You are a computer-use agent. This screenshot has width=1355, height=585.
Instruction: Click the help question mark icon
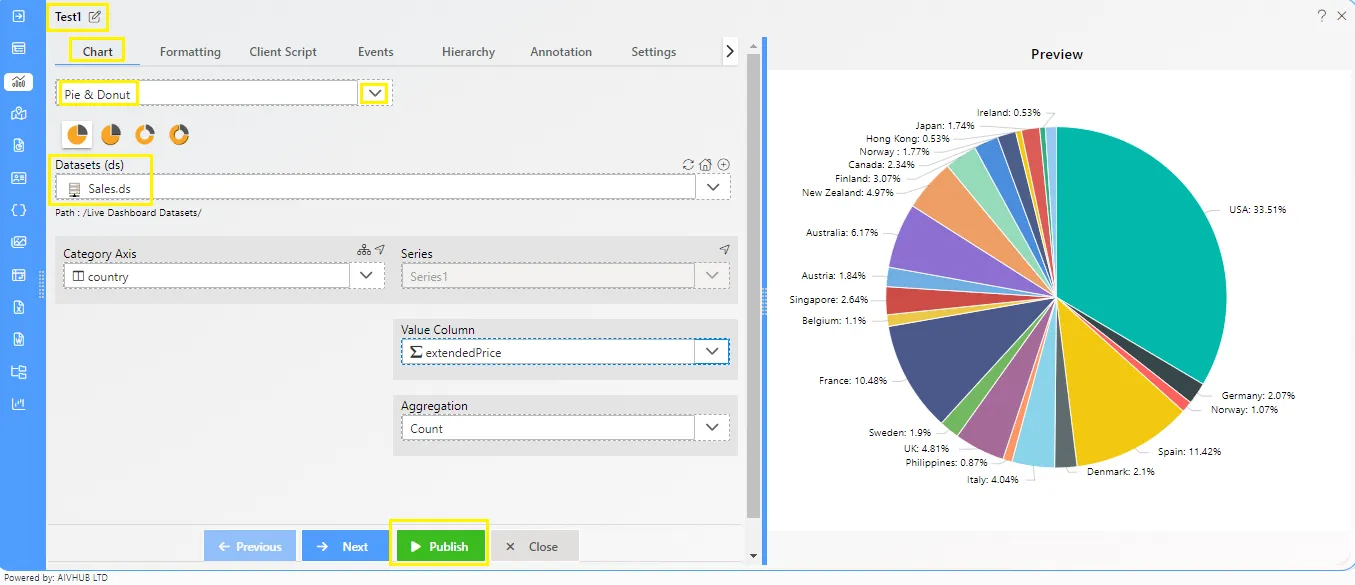1321,16
